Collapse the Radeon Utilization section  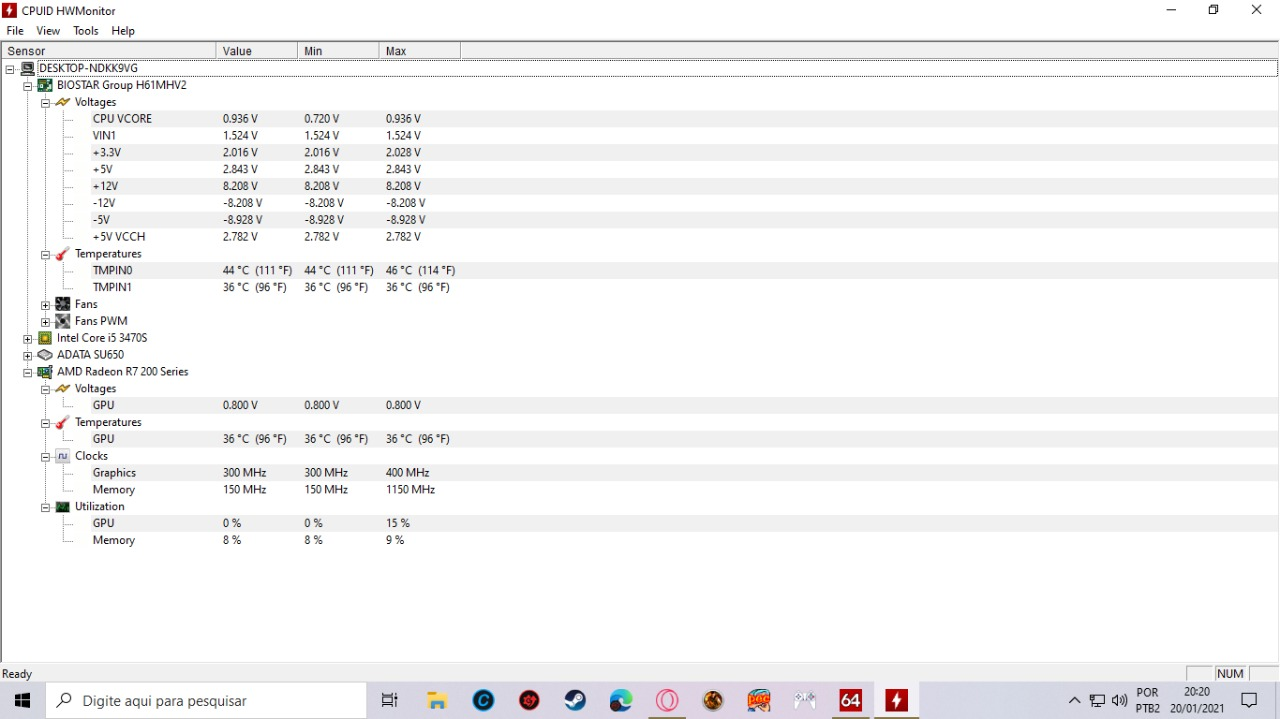(46, 508)
